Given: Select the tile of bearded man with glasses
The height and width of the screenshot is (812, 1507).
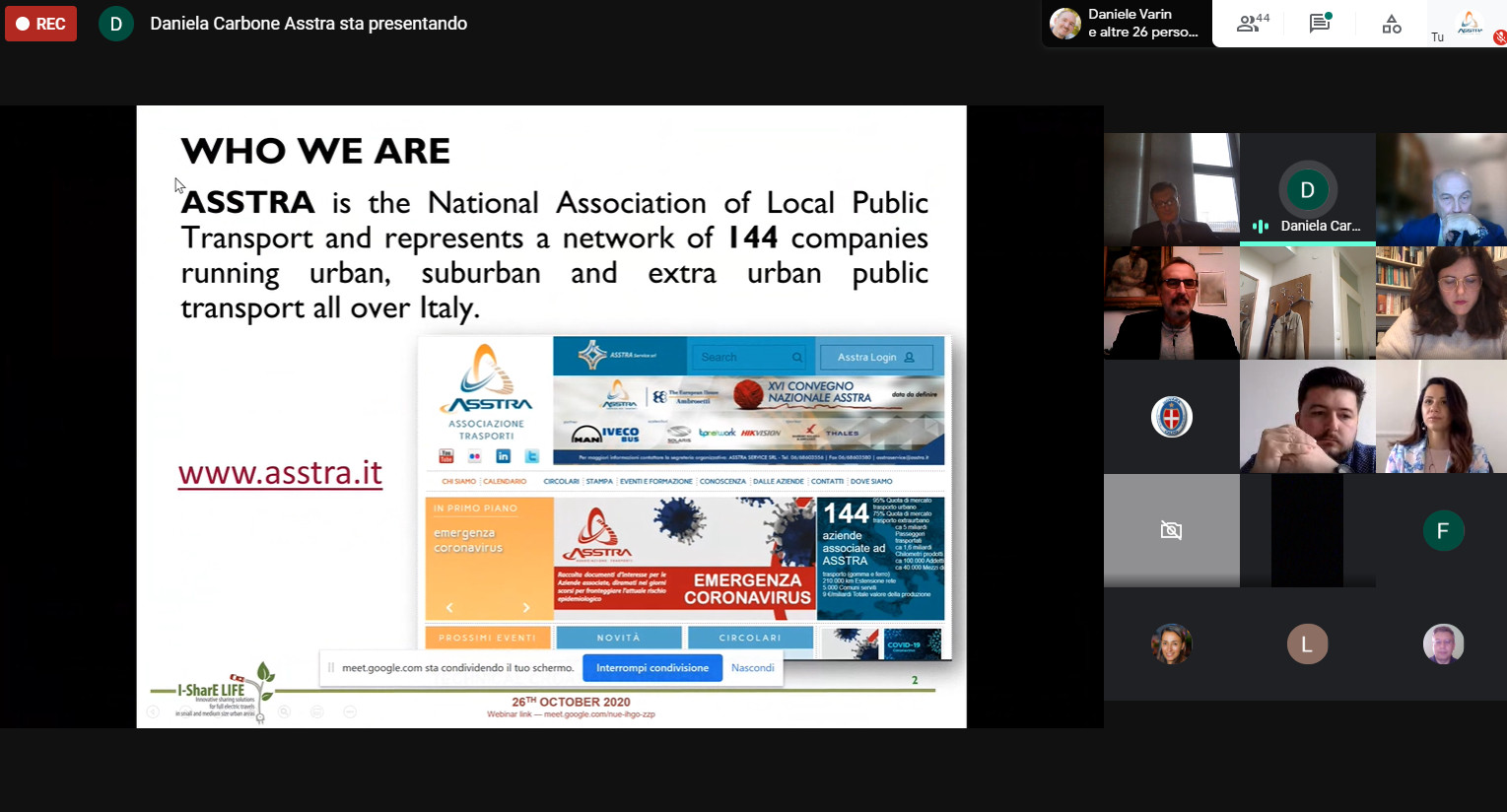Looking at the screenshot, I should [1171, 303].
